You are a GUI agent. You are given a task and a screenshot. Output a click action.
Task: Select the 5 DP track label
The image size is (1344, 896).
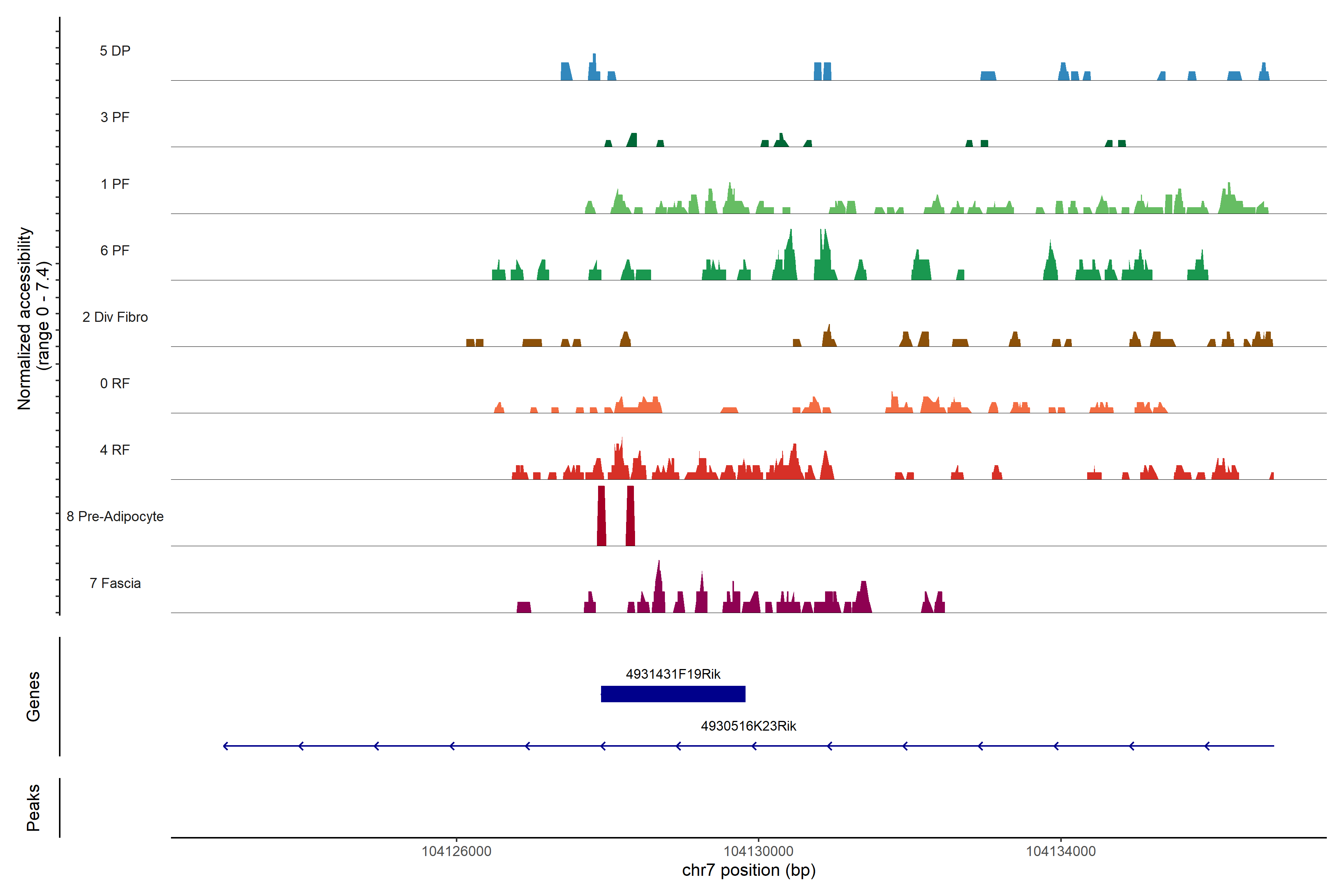click(x=115, y=51)
